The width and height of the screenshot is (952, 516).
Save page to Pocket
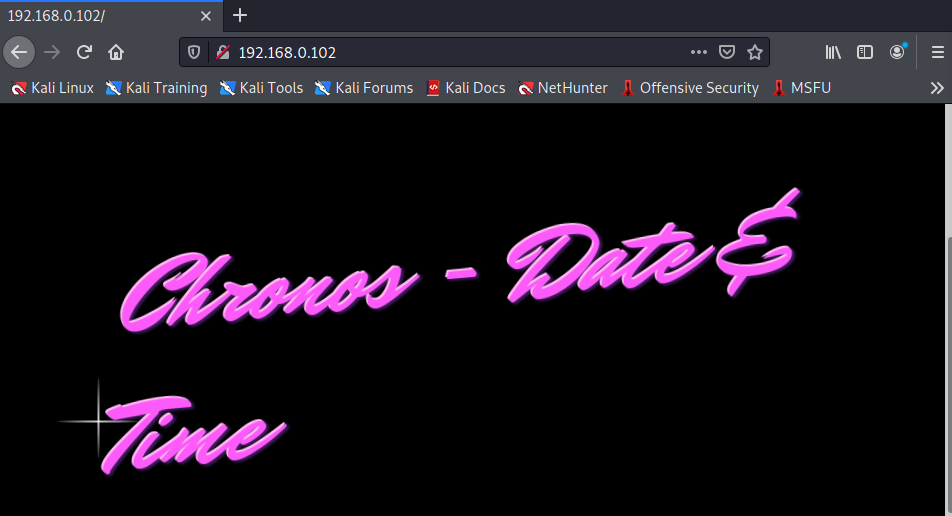click(x=727, y=52)
